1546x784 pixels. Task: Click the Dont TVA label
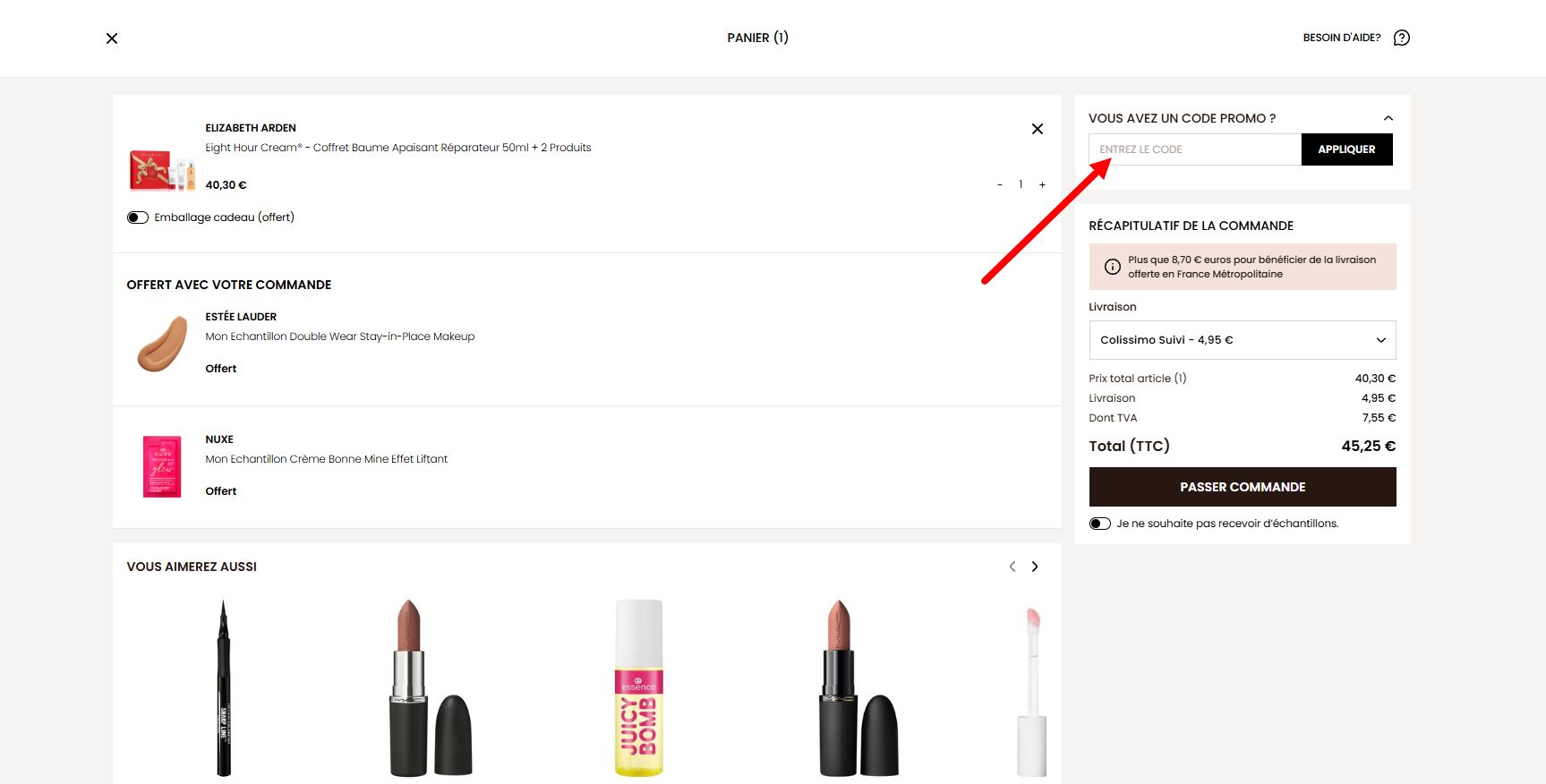click(x=1113, y=418)
